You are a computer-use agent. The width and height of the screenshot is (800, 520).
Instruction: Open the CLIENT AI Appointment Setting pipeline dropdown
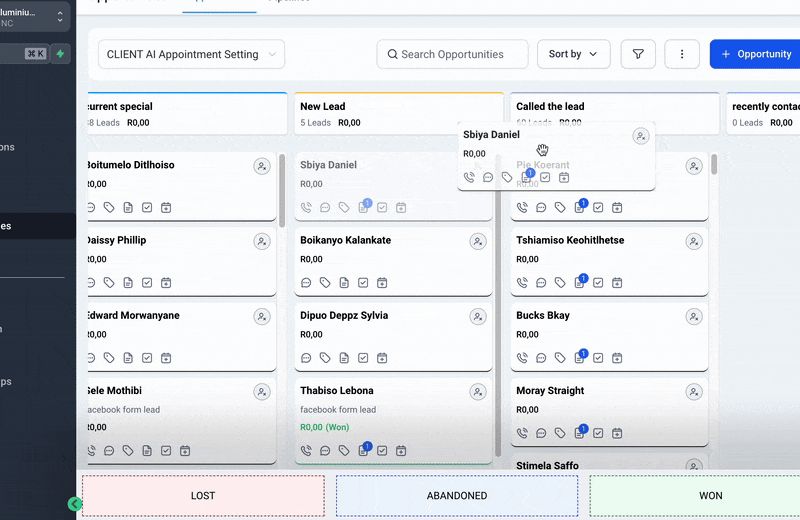pos(191,54)
